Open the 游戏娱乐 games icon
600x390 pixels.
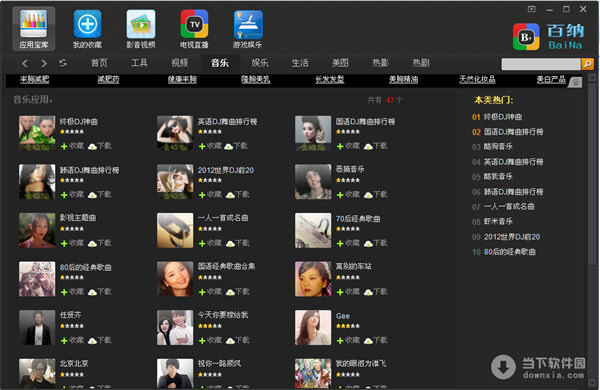(x=248, y=29)
